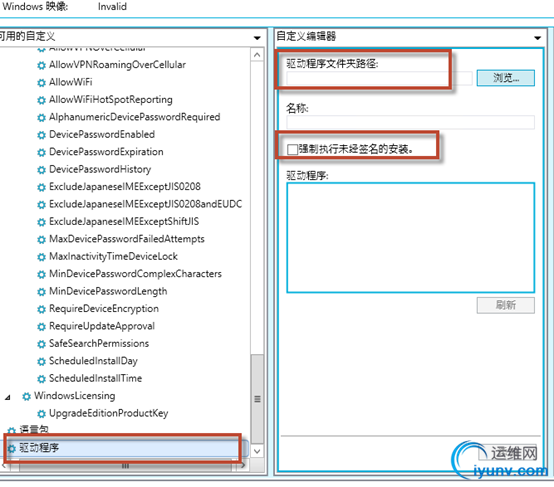Select the 驱动程序 driver tree item
Image resolution: width=554 pixels, height=487 pixels.
(x=39, y=448)
